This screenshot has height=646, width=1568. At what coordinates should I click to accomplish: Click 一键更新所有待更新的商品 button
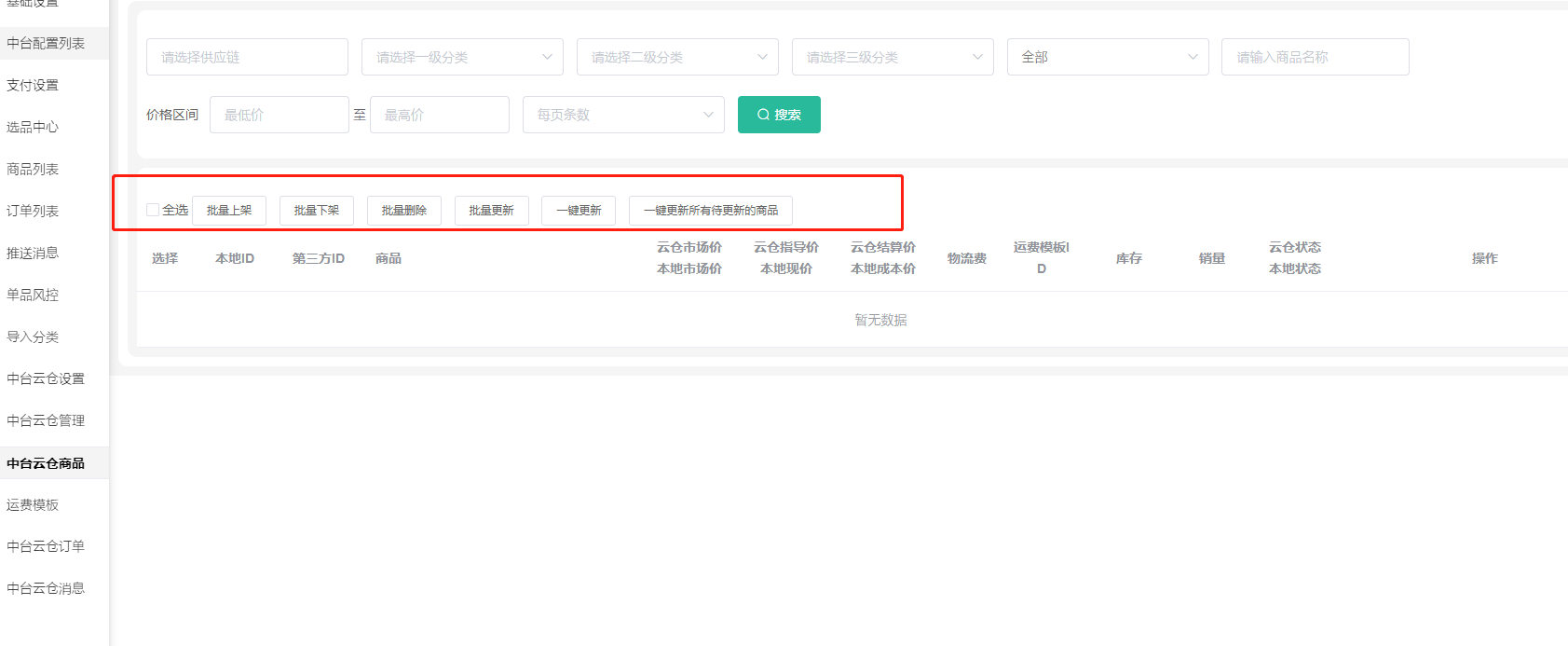[x=710, y=211]
